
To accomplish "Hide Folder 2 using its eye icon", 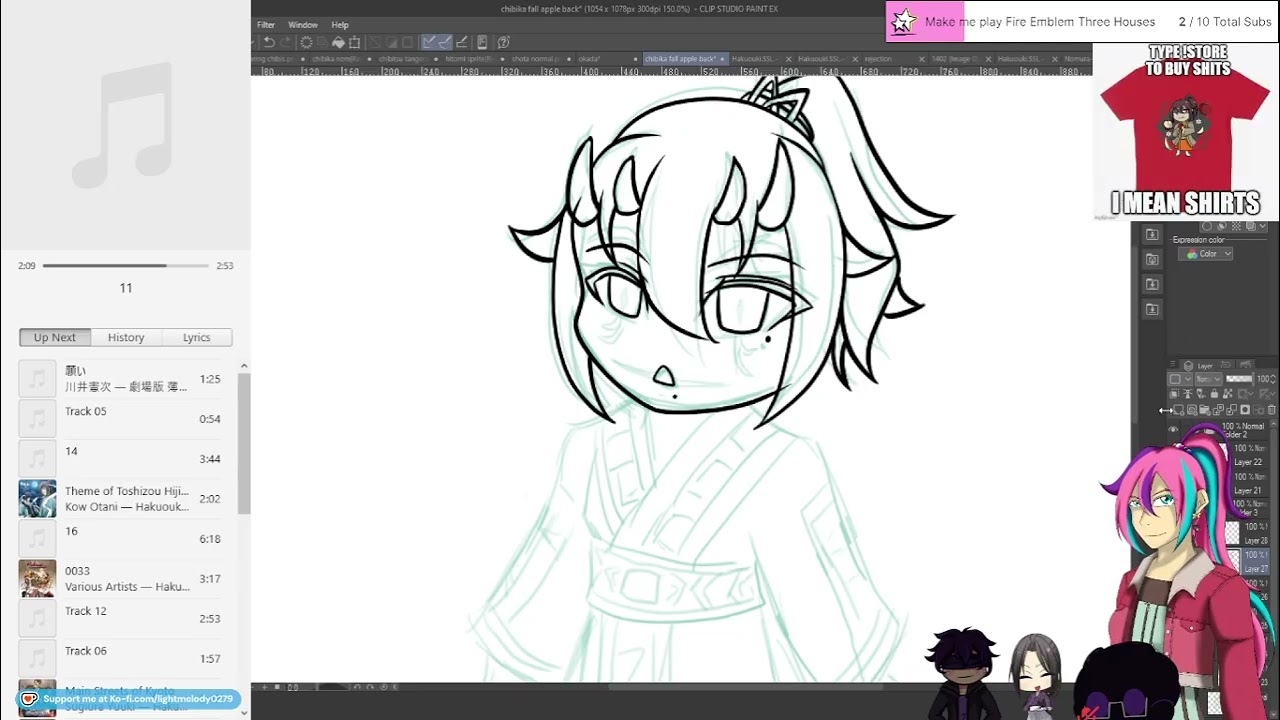I will 1173,429.
